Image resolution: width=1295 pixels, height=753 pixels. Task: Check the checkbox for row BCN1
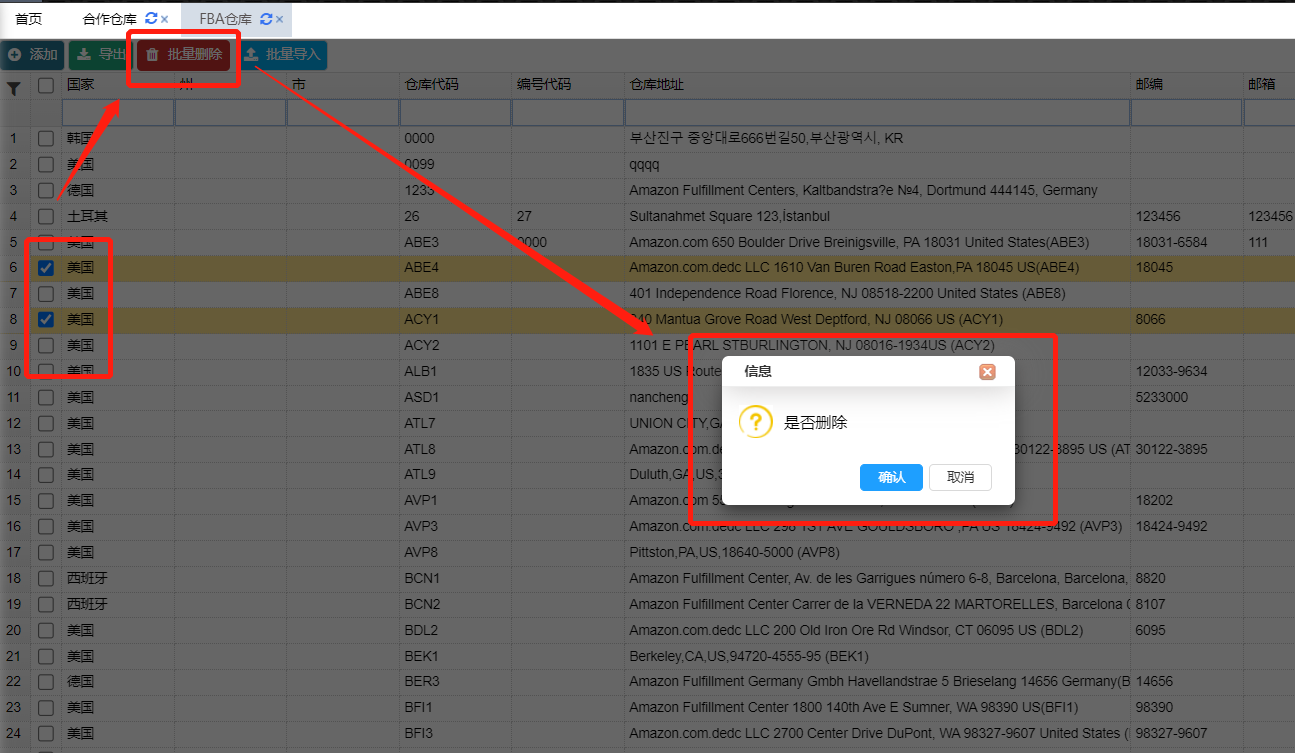(46, 578)
